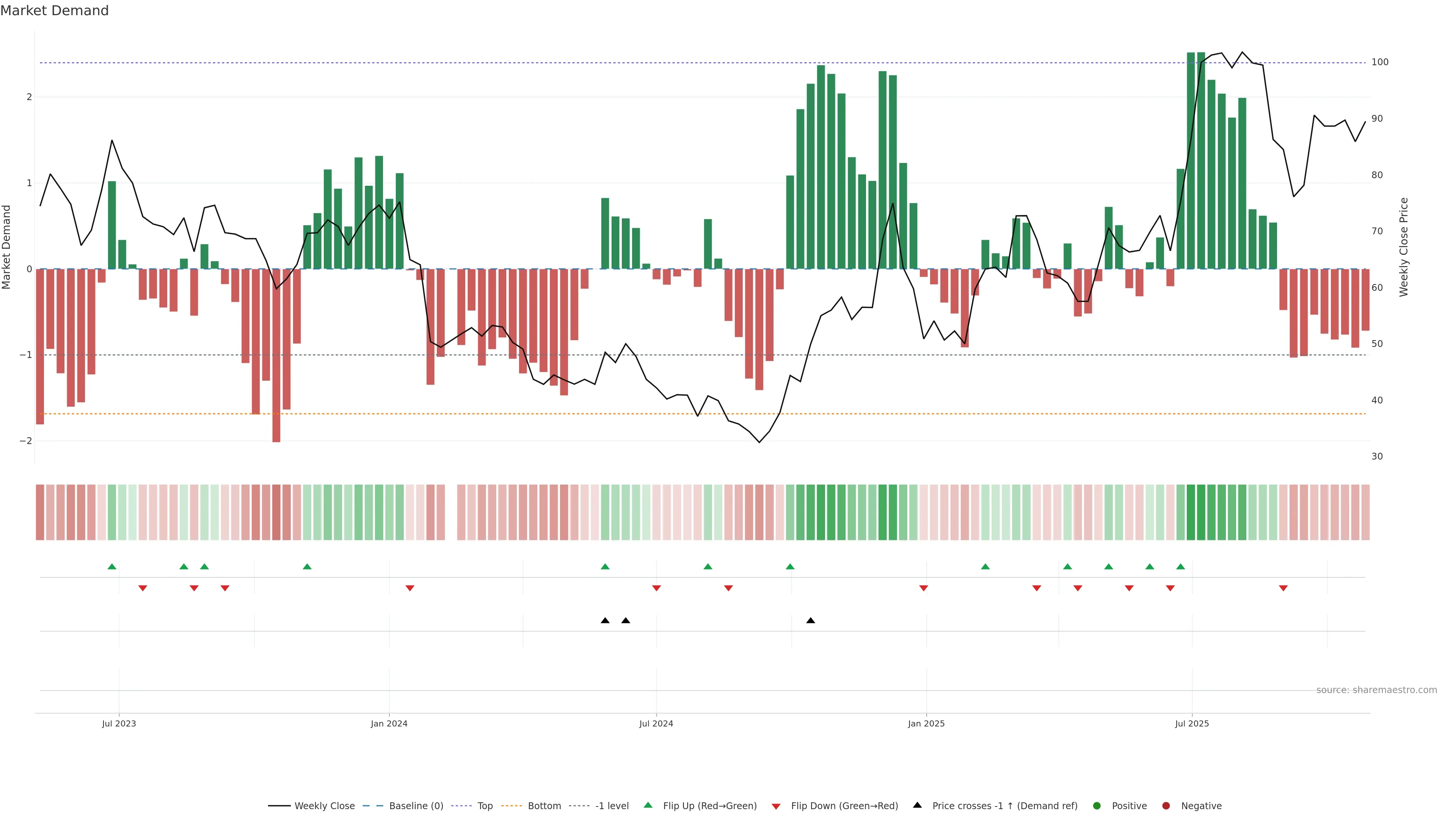Click the Jul 2024 x-axis label
Image resolution: width=1456 pixels, height=819 pixels.
(656, 724)
